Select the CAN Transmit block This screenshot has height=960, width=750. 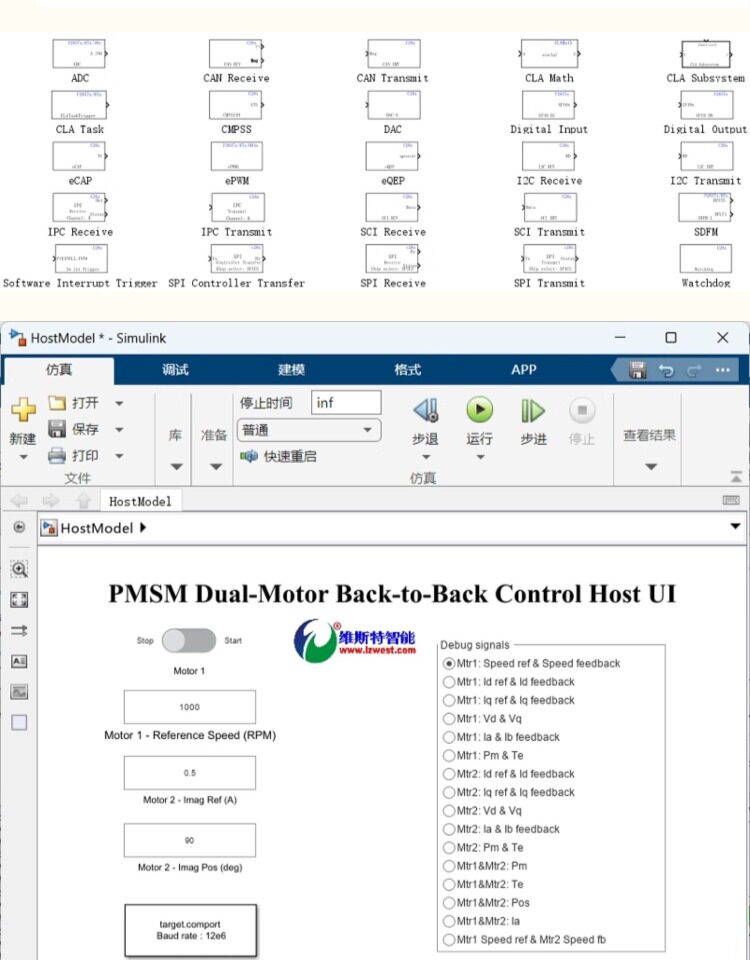tap(393, 54)
